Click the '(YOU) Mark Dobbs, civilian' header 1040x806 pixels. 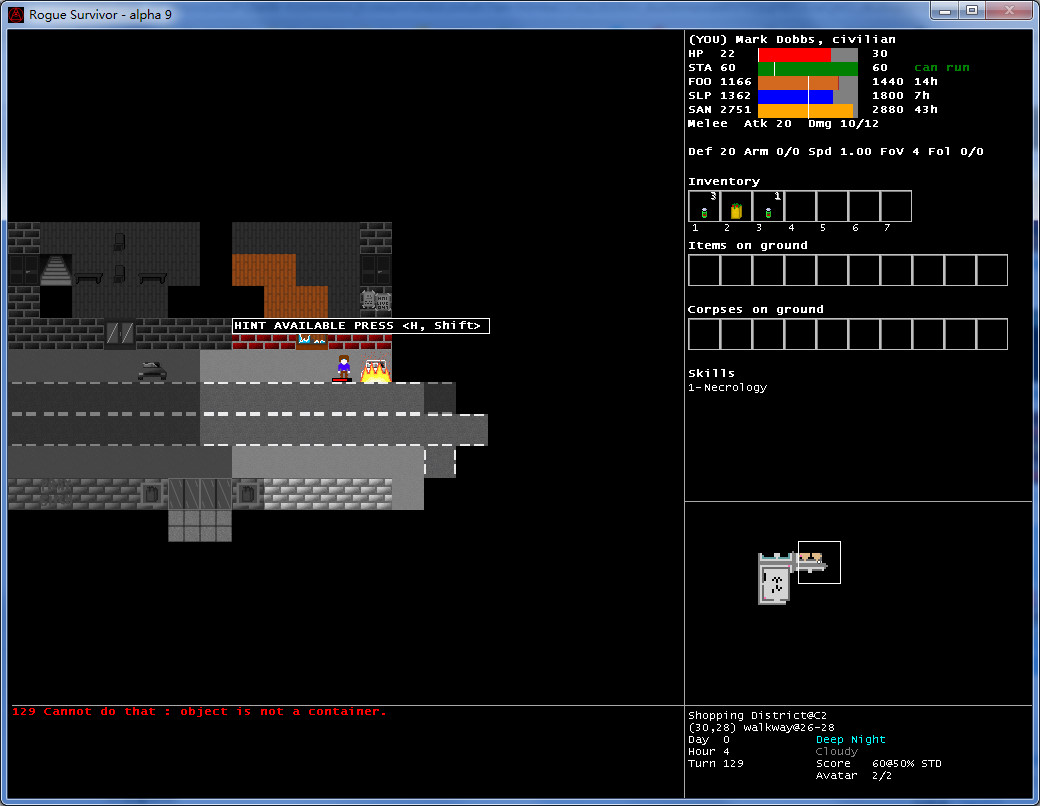[x=792, y=40]
